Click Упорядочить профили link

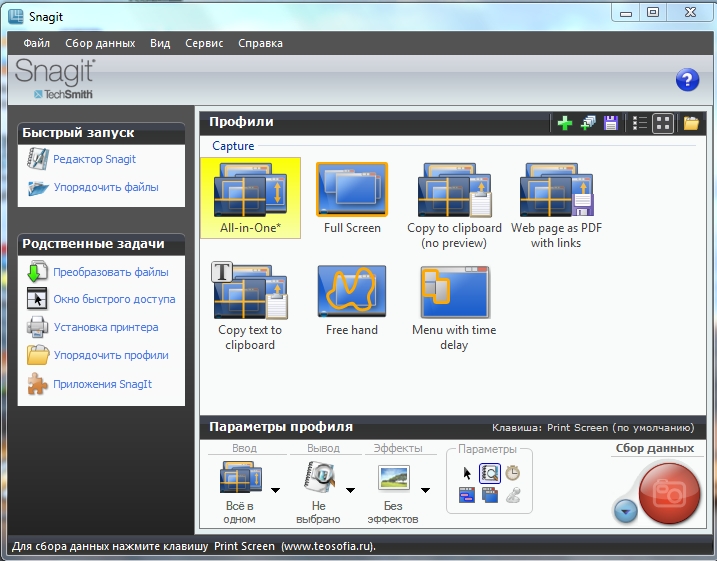pos(111,355)
